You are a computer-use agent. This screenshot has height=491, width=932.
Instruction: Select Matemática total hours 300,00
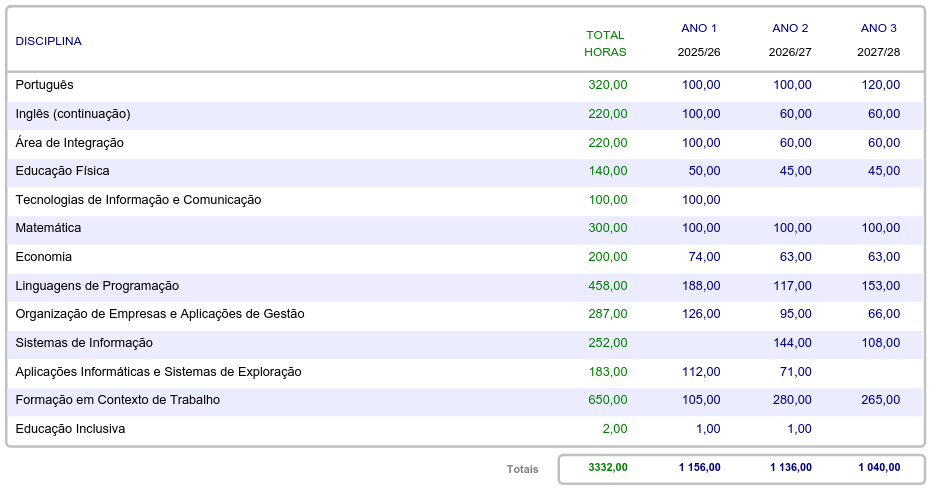tap(608, 228)
